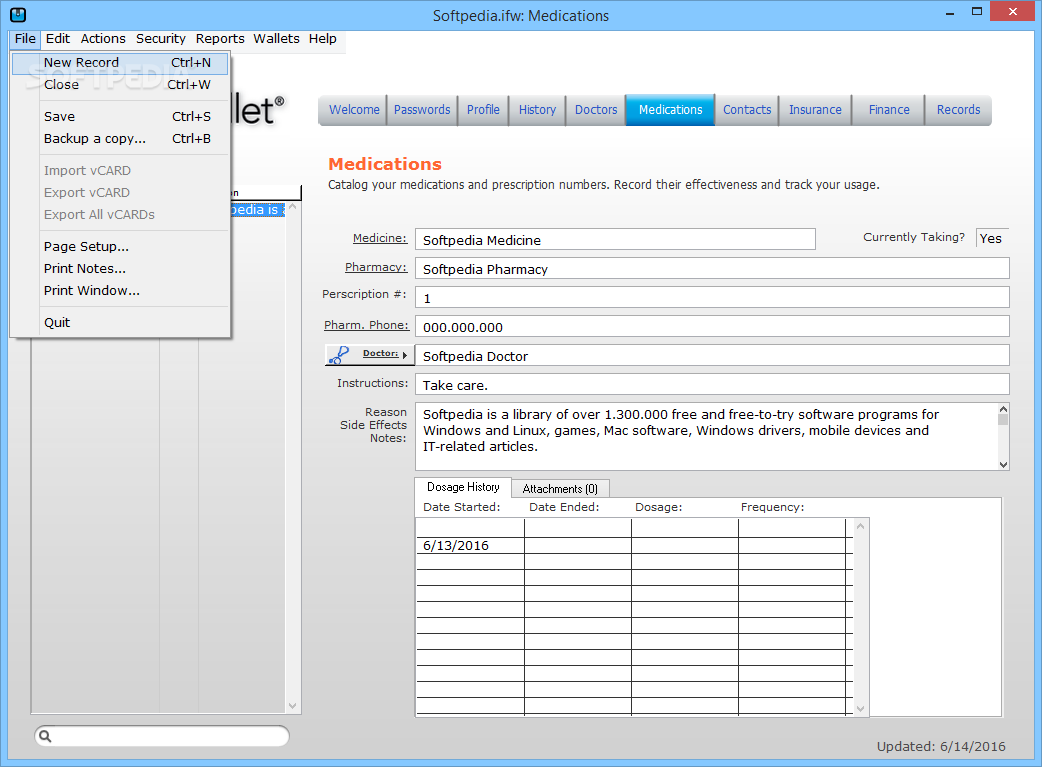Click record list scrollbar up arrow
1042x767 pixels.
(292, 207)
